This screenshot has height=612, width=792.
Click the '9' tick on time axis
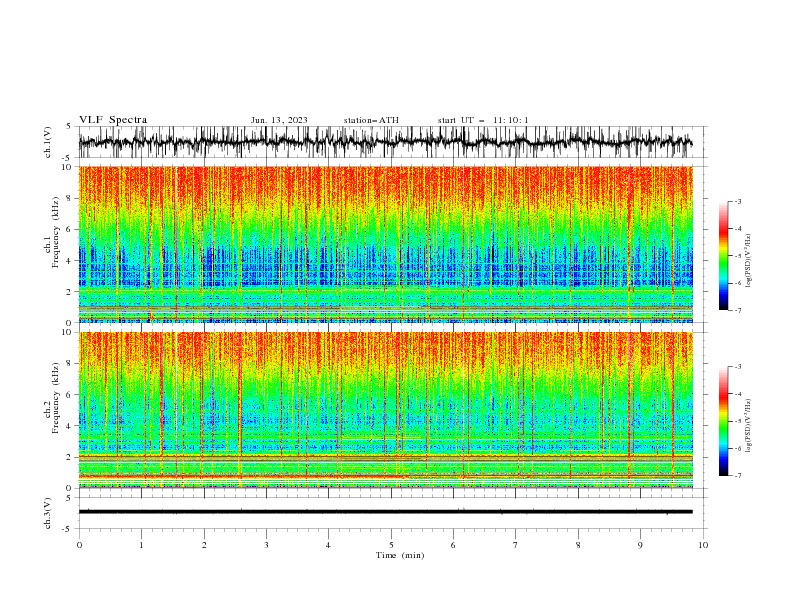640,545
